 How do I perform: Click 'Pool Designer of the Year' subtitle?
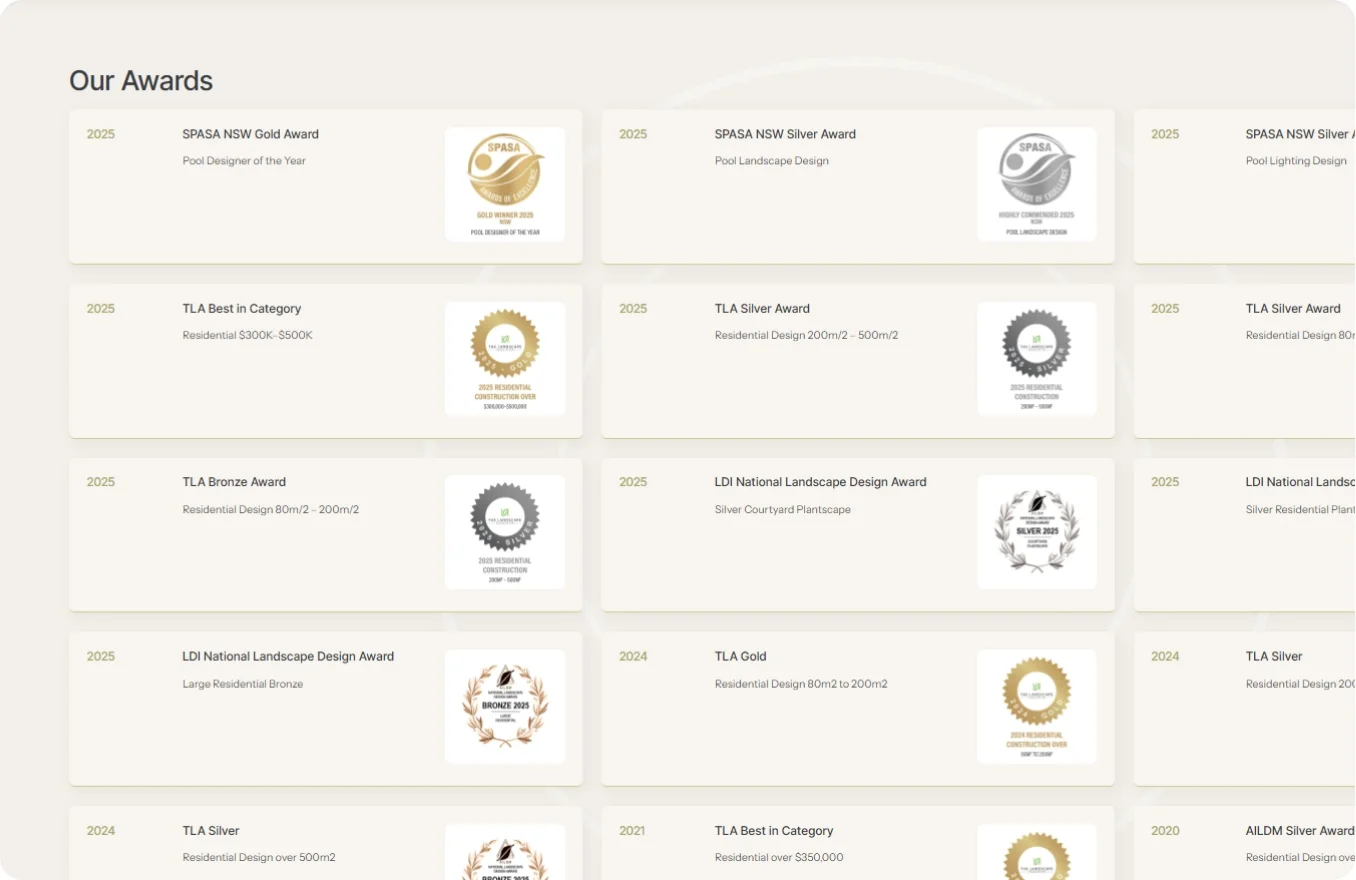[x=244, y=161]
